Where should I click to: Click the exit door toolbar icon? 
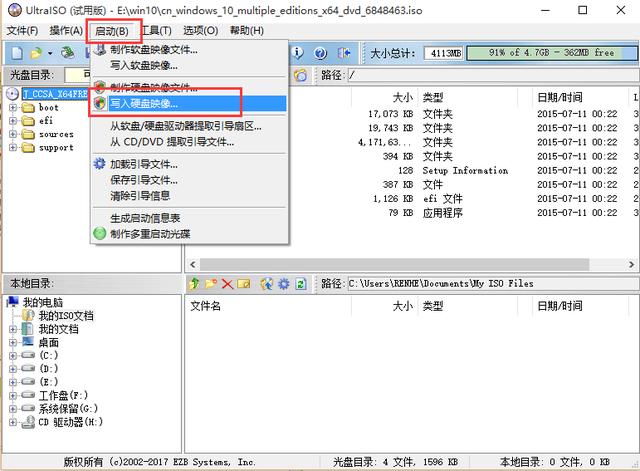(344, 53)
